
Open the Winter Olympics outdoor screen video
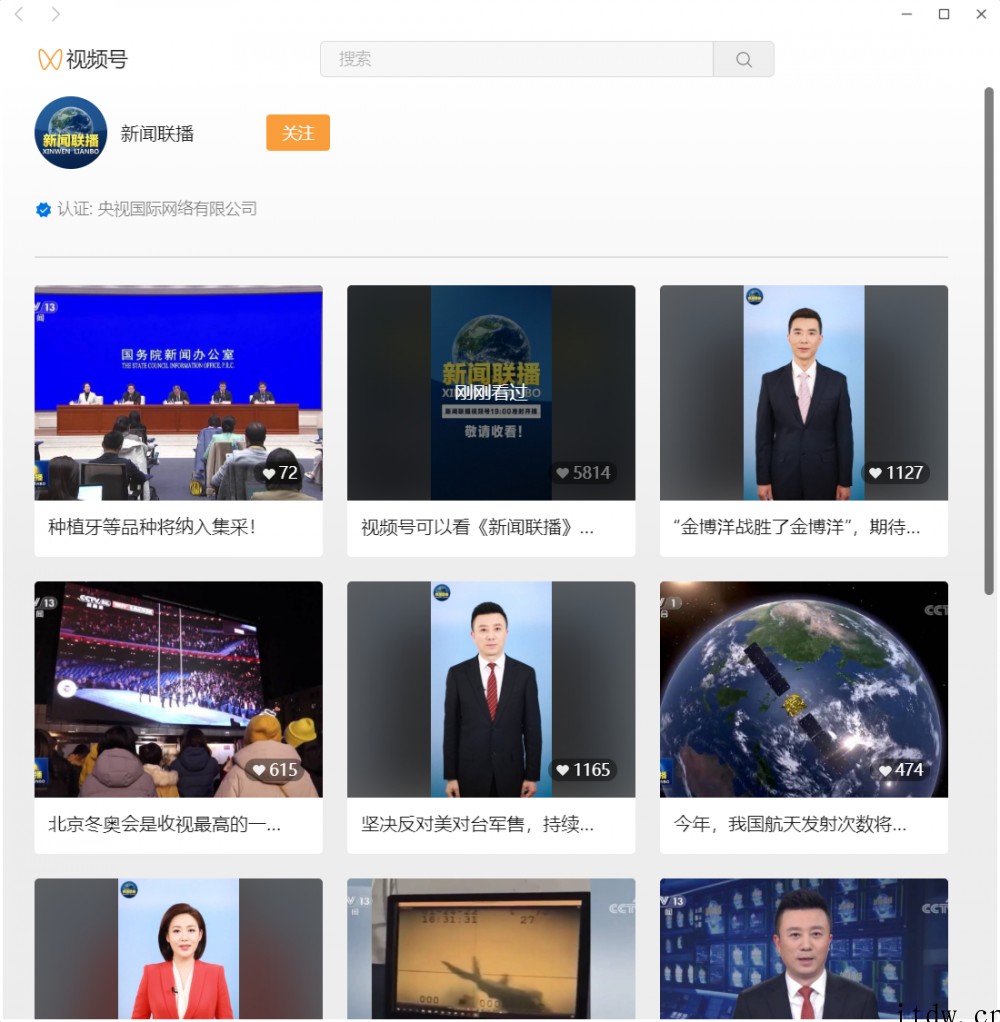(178, 689)
